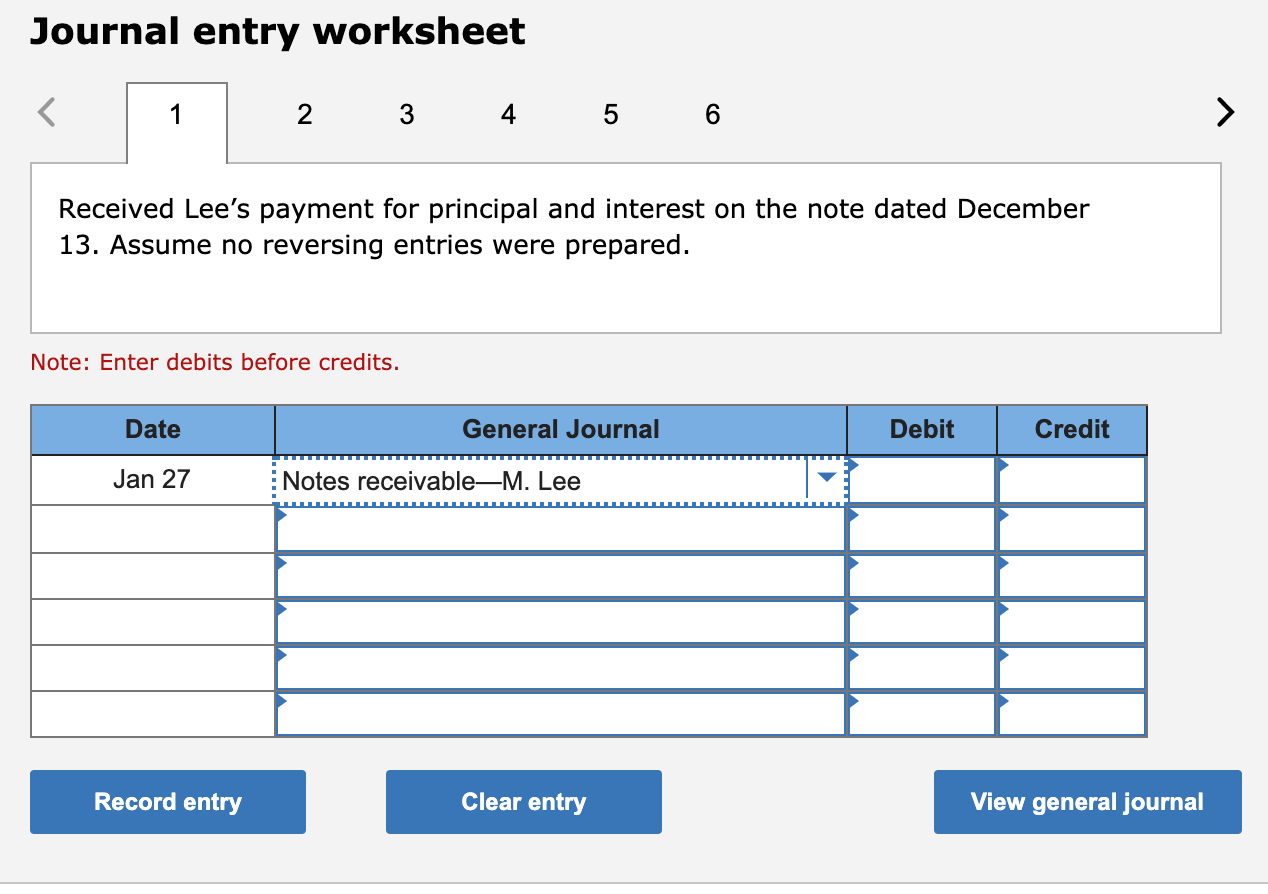Click the 'Journal entry worksheet' heading
The height and width of the screenshot is (894, 1268).
[x=277, y=32]
